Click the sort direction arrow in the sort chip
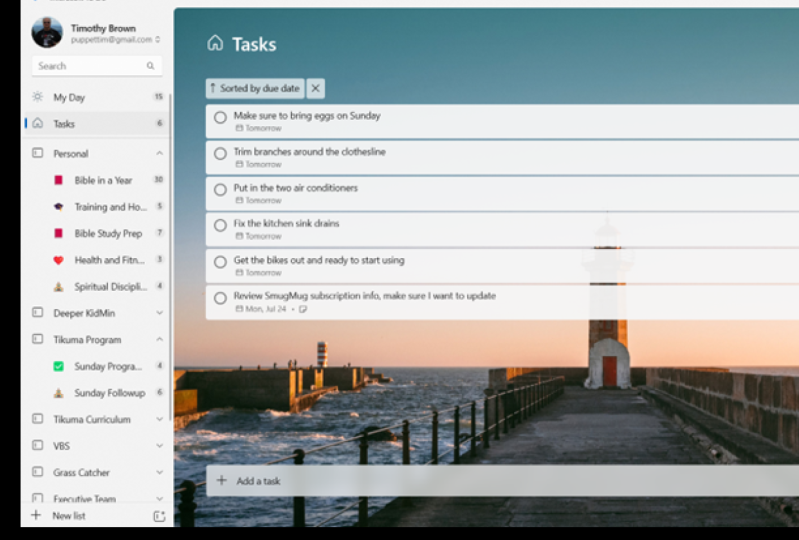 (212, 88)
